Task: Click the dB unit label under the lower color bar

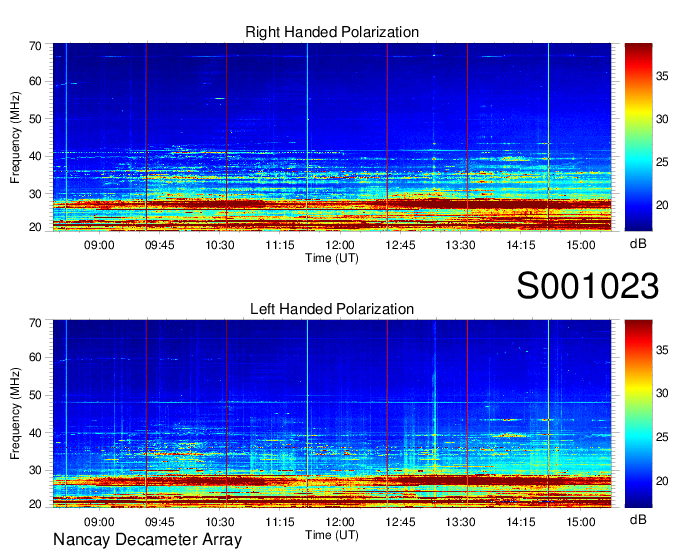Action: (638, 519)
